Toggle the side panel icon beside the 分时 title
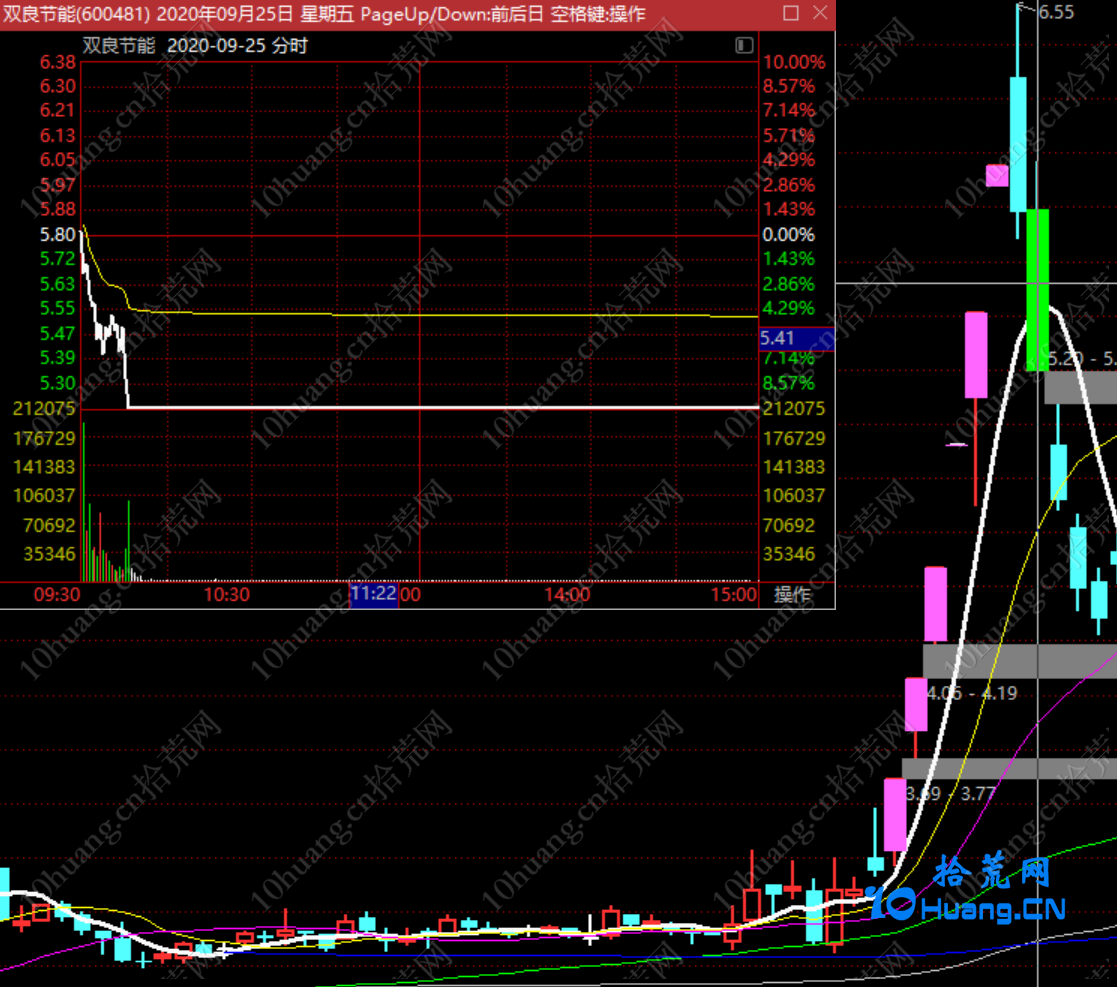This screenshot has width=1117, height=987. tap(744, 46)
